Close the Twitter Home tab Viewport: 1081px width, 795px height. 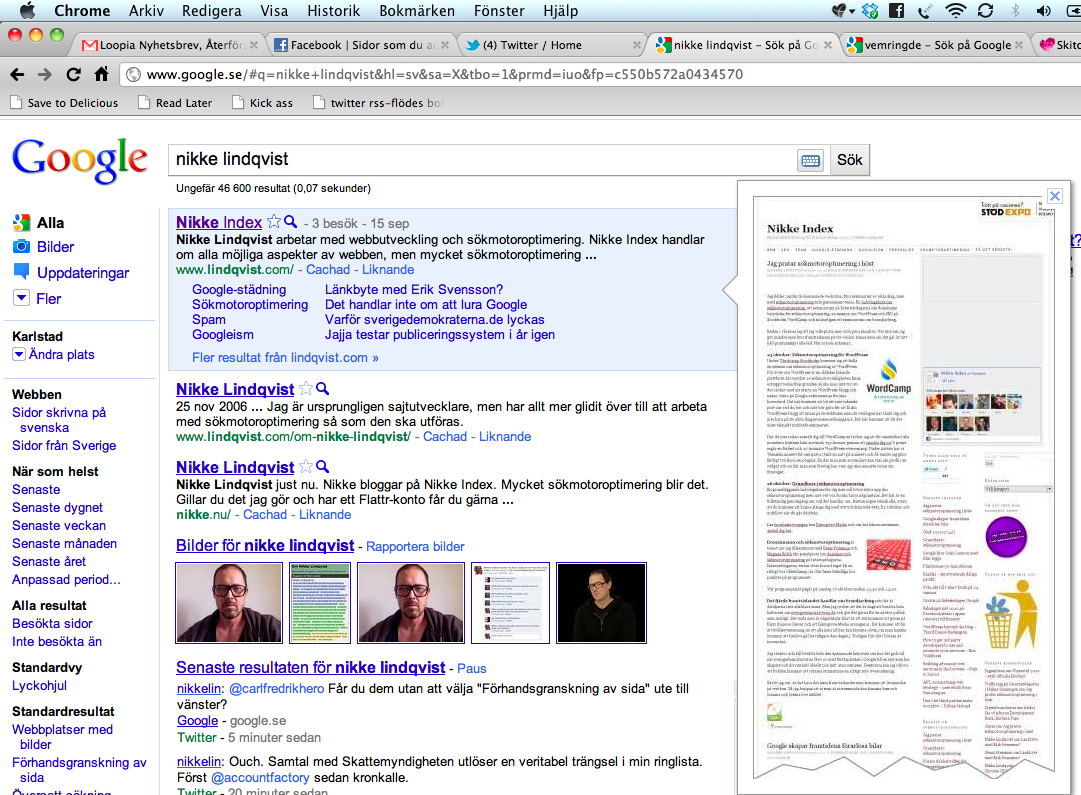(636, 45)
